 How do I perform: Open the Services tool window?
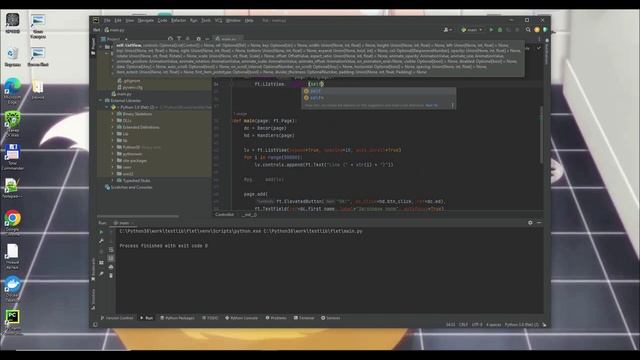point(331,318)
